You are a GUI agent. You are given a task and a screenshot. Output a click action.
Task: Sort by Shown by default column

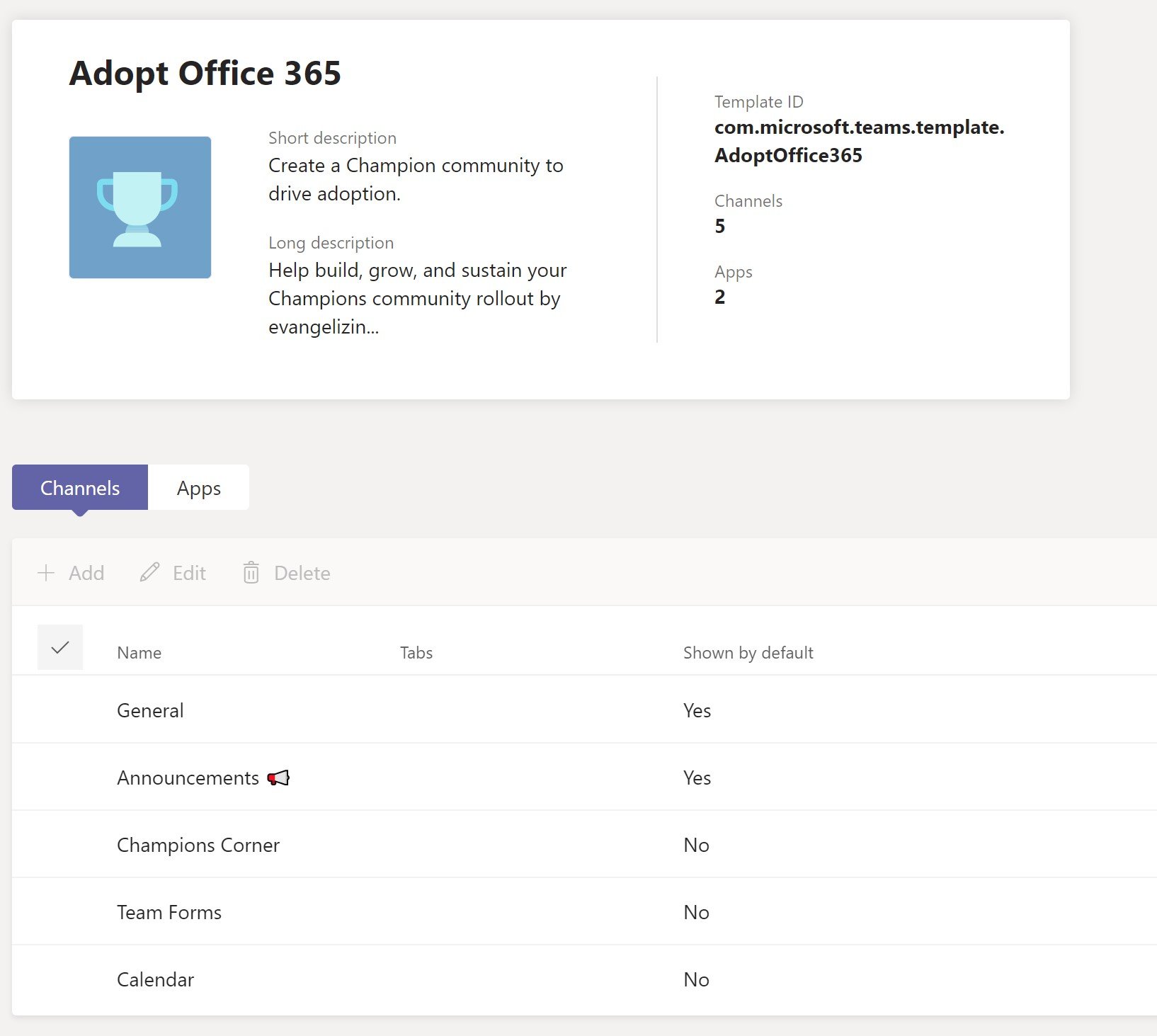(748, 652)
